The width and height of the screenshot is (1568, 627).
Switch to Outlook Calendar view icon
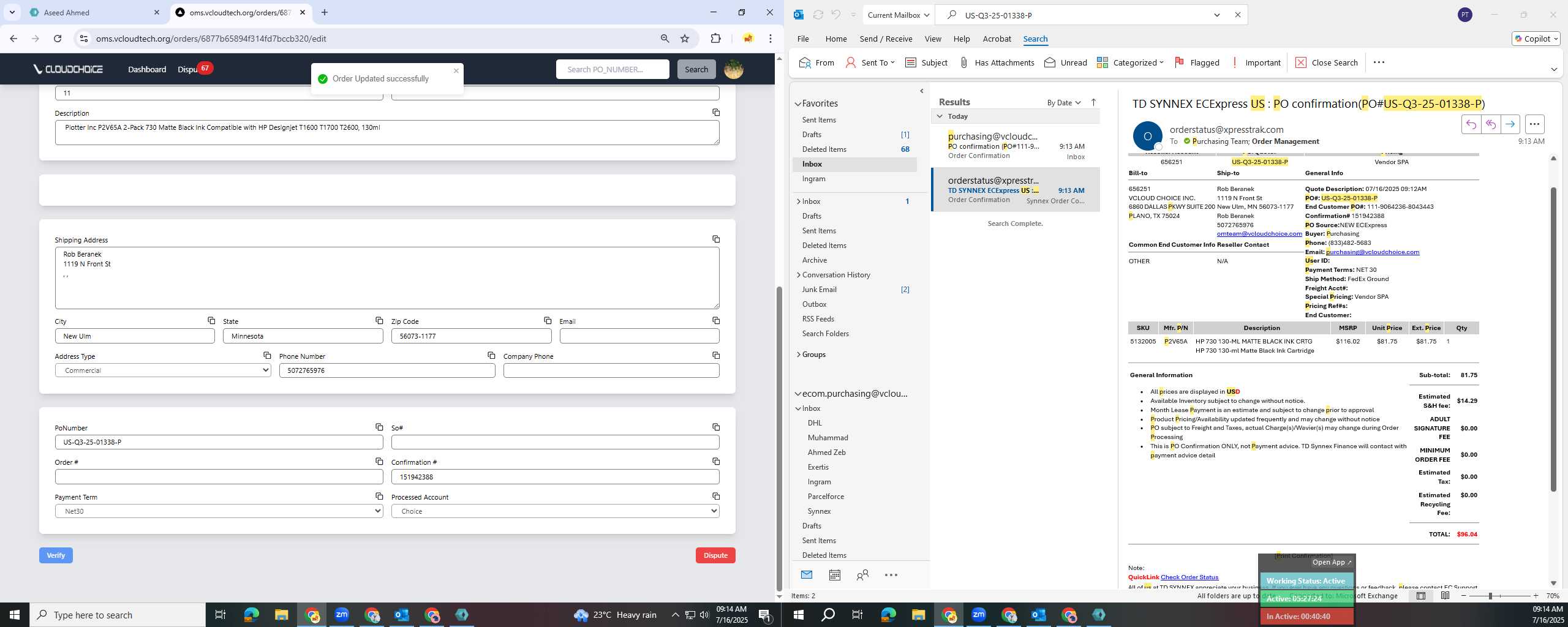click(834, 575)
